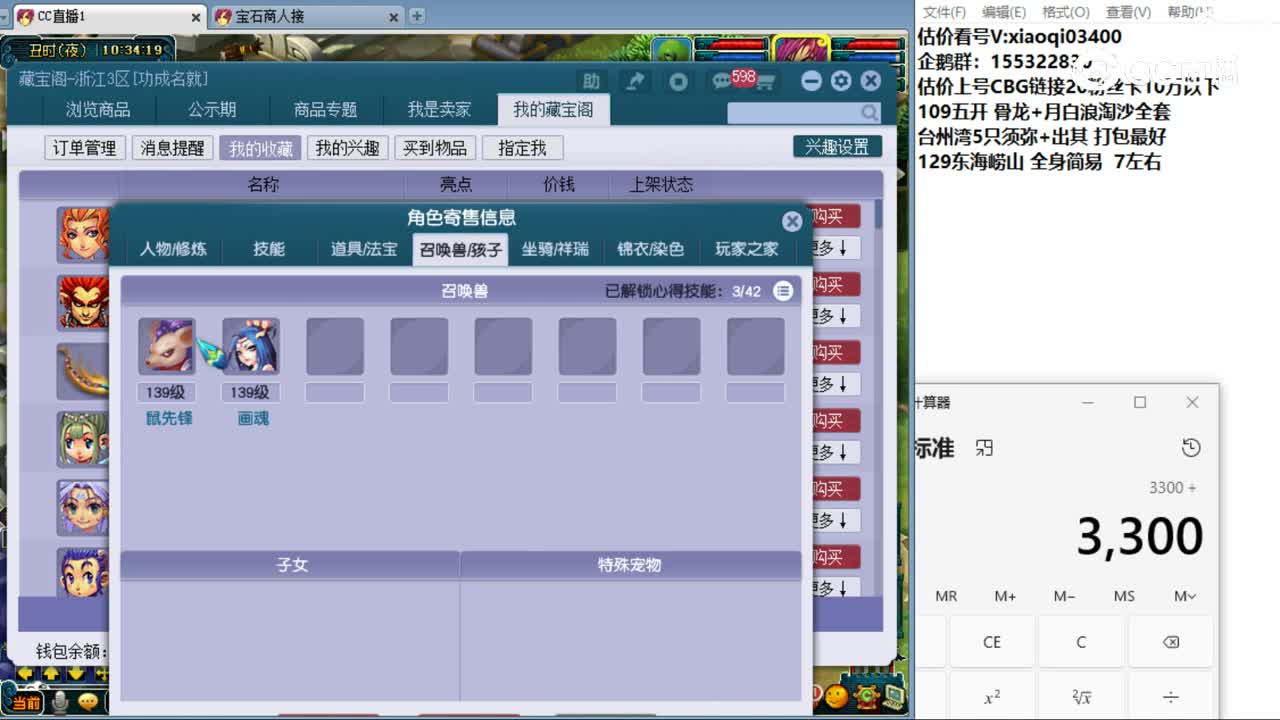Click the share arrow icon on the title bar
1280x720 pixels.
635,80
